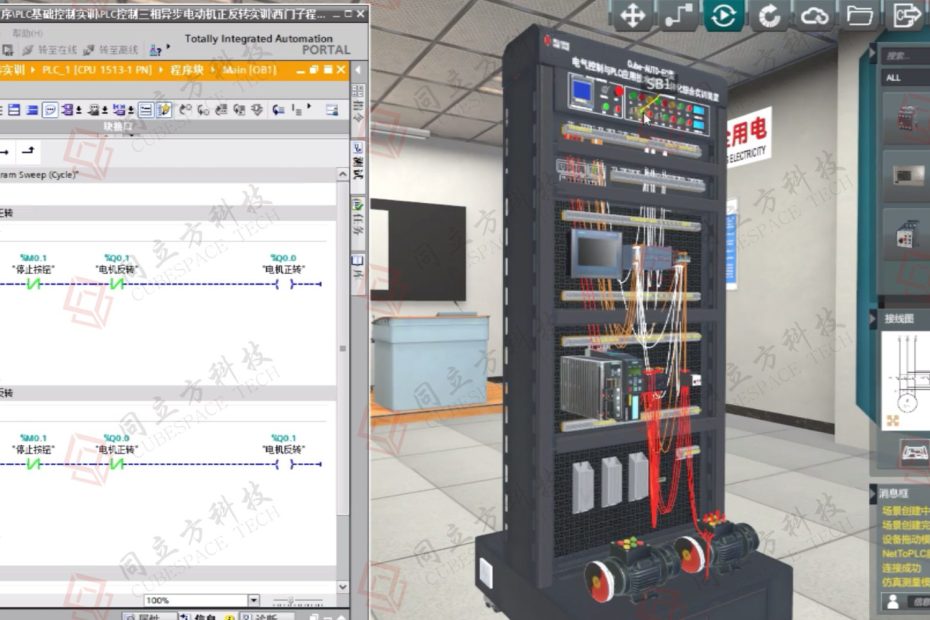Click the 转至在线 go online button
Image resolution: width=930 pixels, height=620 pixels.
pyautogui.click(x=50, y=50)
